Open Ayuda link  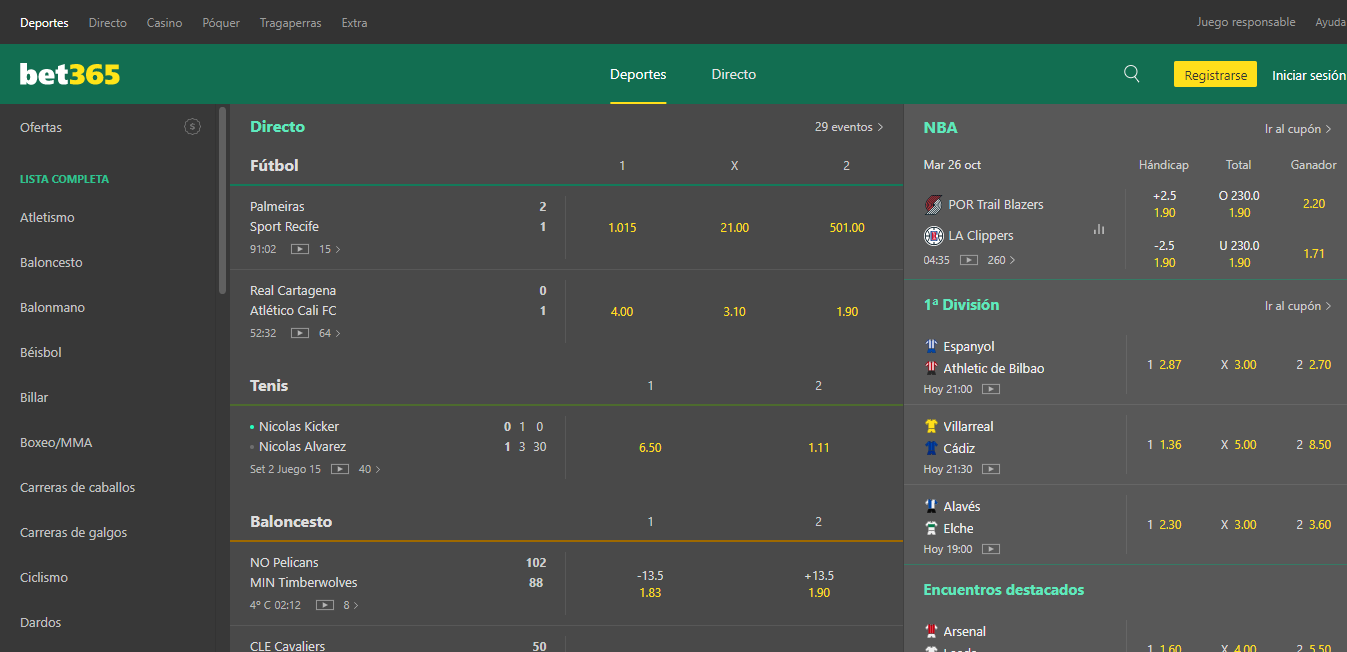tap(1330, 22)
